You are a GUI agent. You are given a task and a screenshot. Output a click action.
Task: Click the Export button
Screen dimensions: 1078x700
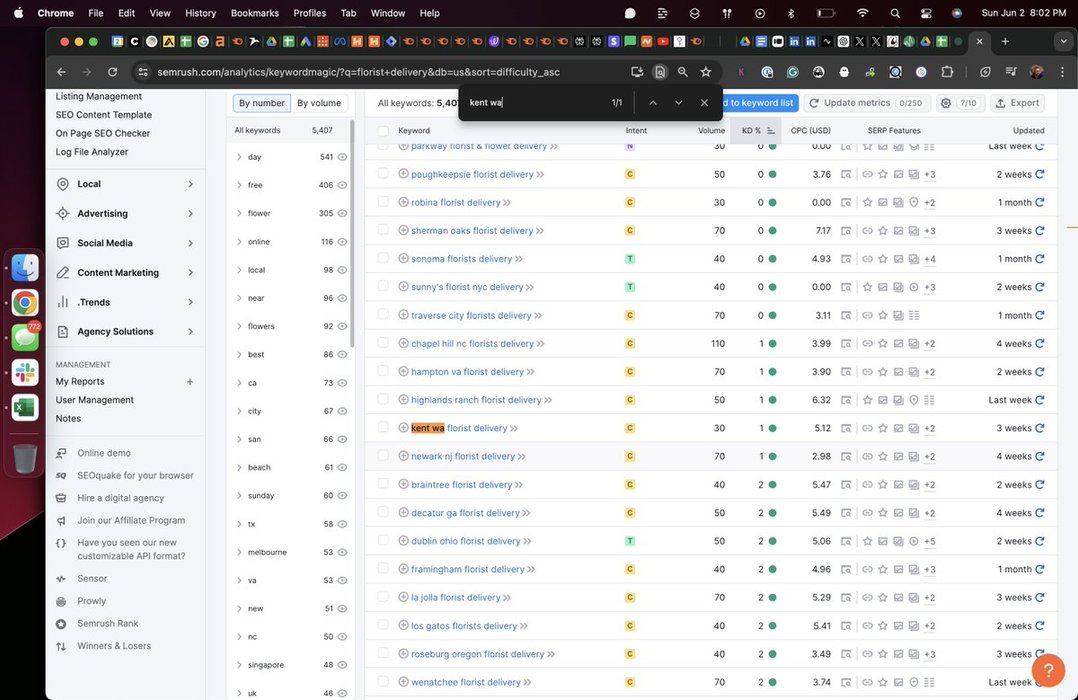tap(1018, 103)
